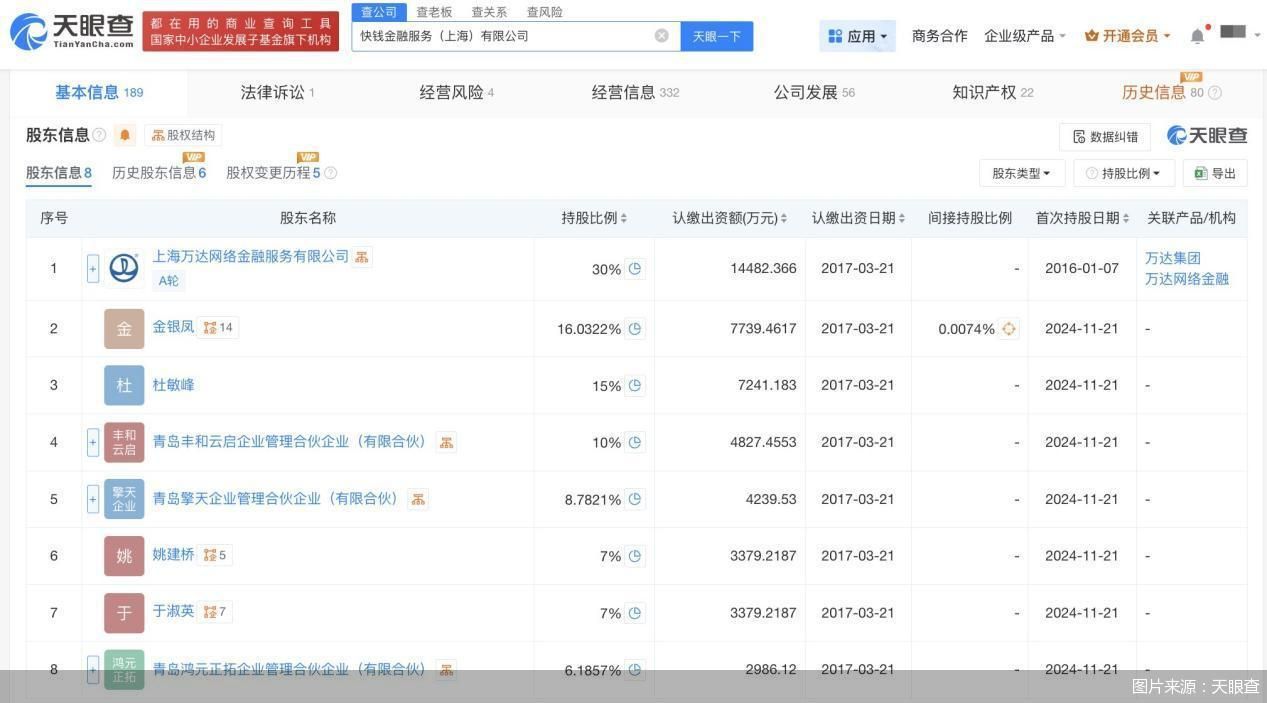Open 上海万达网络金融服务有限公司 company link
The width and height of the screenshot is (1267, 703).
point(250,257)
